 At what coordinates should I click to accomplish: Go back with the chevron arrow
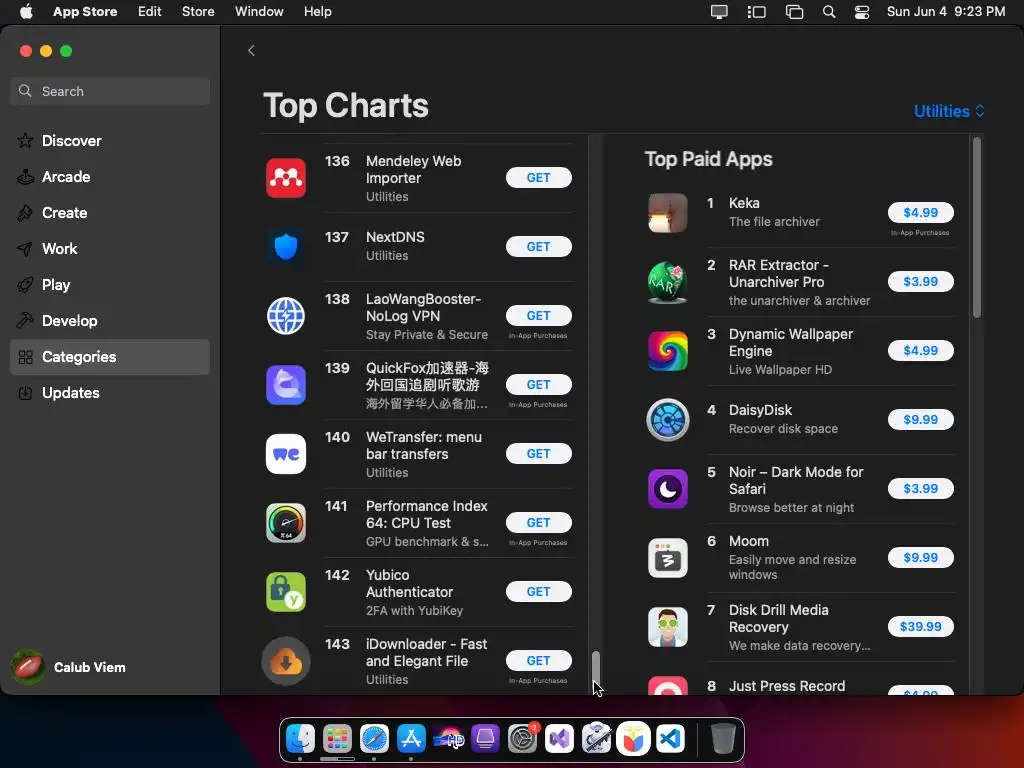[251, 50]
